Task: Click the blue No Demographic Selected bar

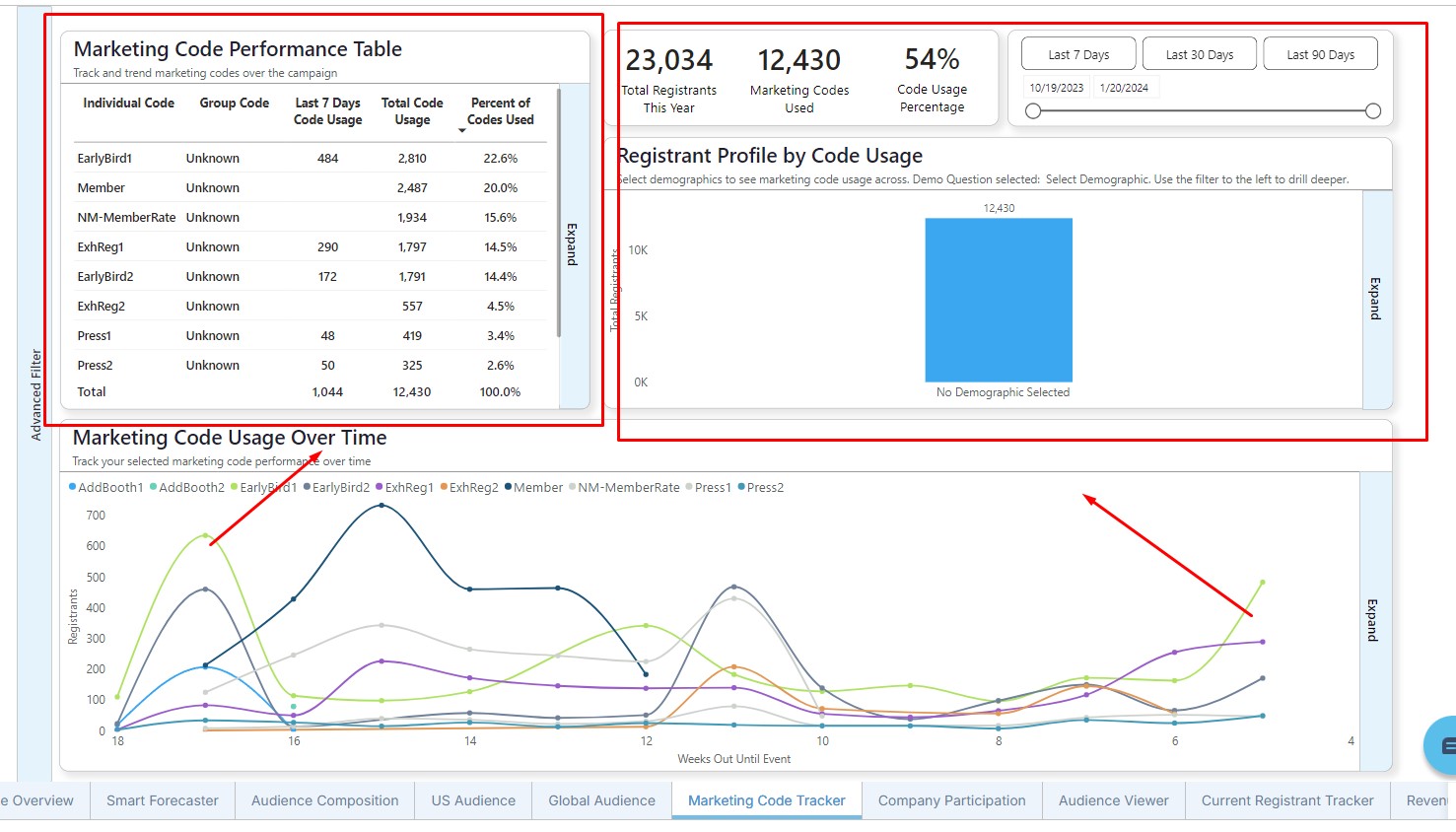Action: pos(999,300)
